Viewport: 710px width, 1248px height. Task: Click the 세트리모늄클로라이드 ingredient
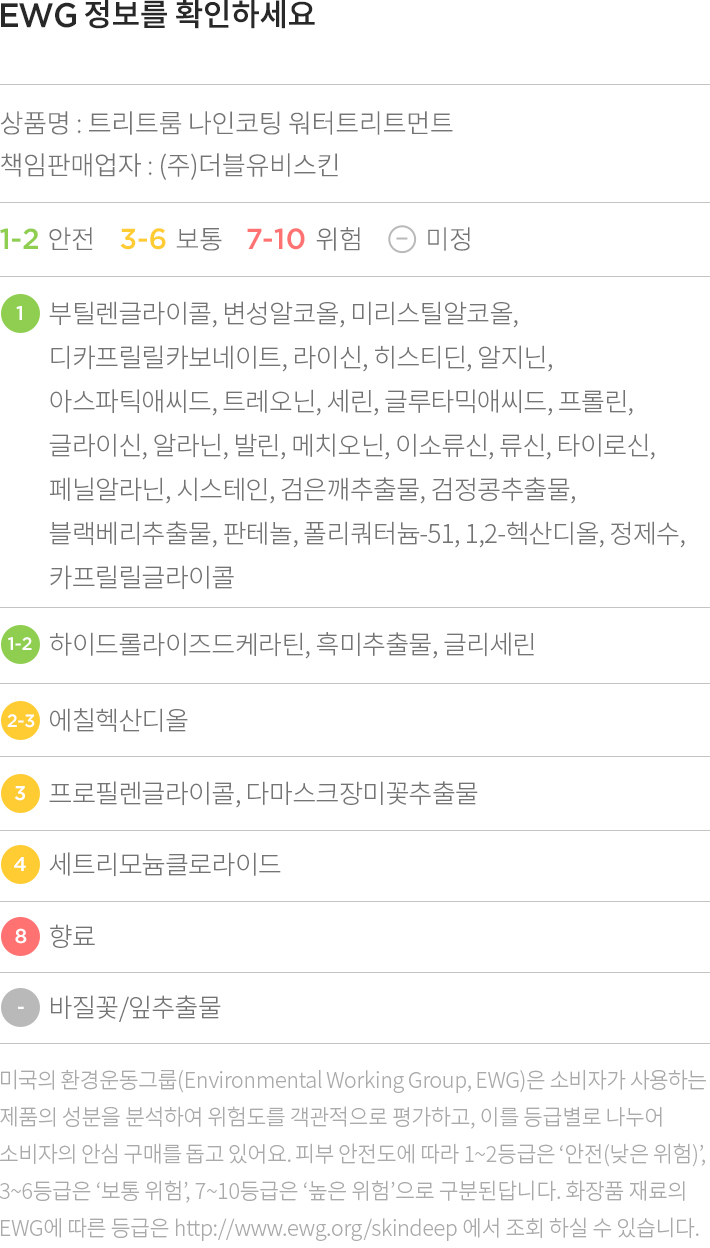(x=165, y=865)
